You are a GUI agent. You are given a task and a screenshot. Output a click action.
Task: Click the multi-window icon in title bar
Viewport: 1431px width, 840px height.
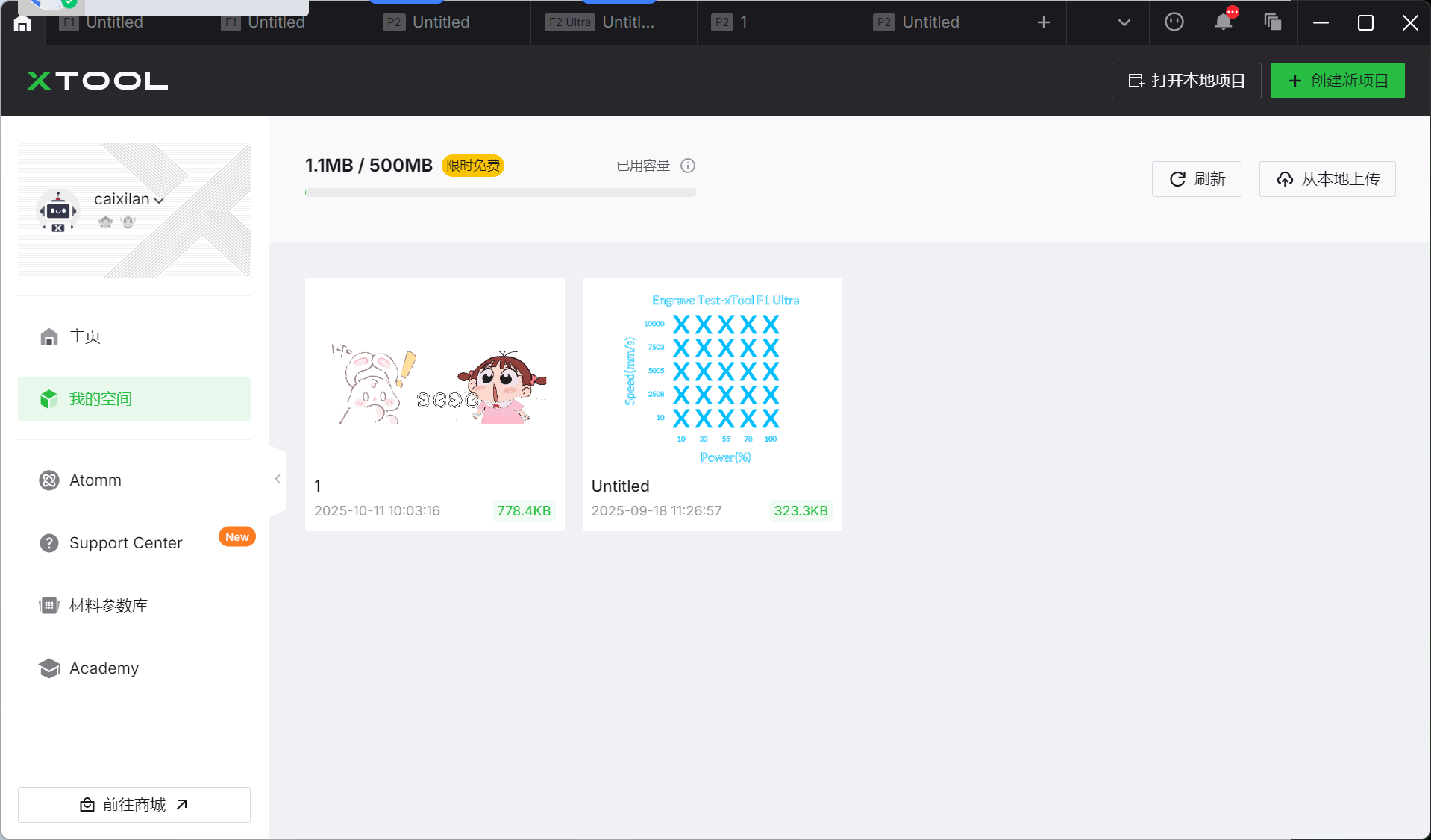(x=1272, y=22)
